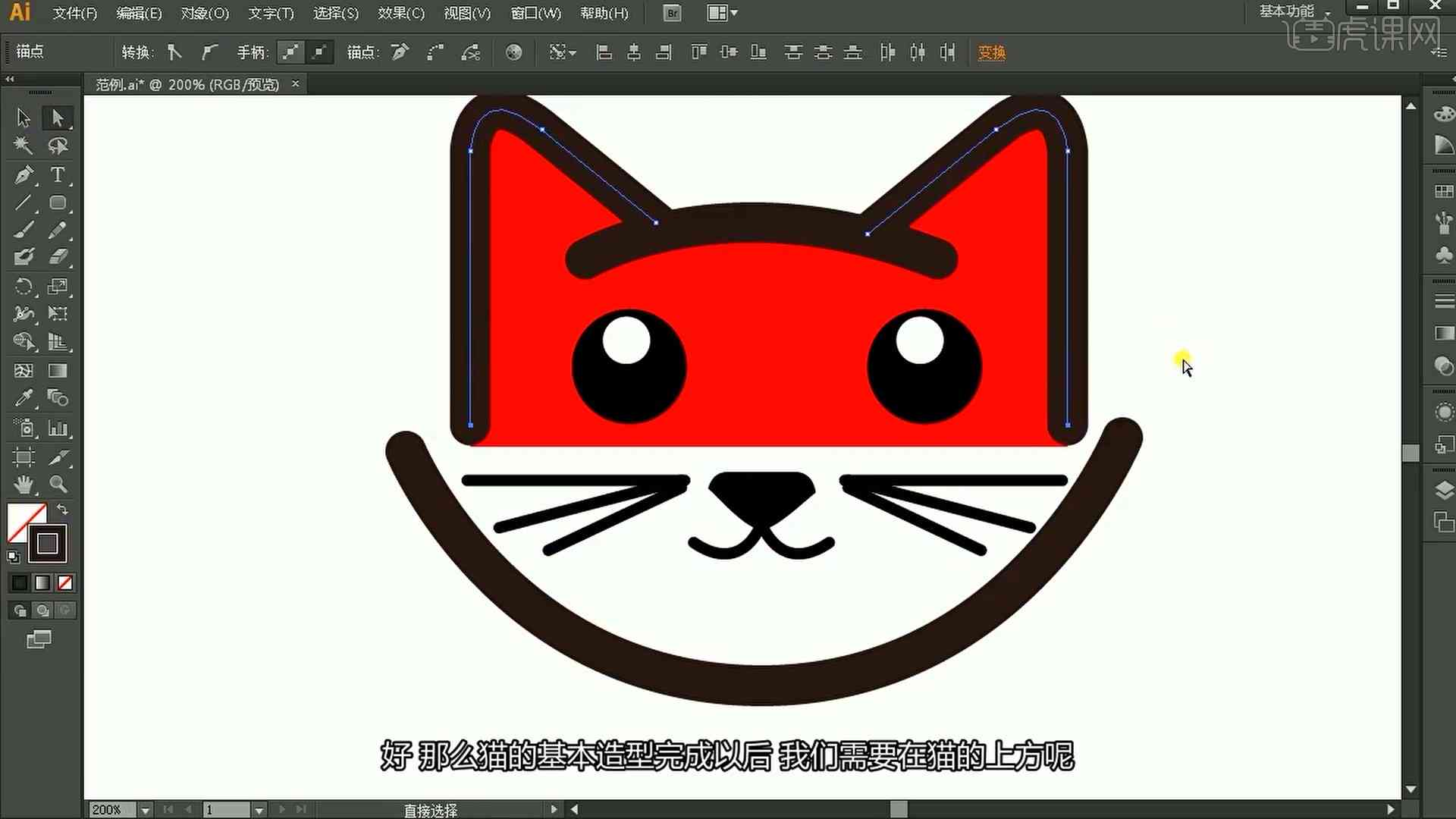Close the 范例.ai document tab
This screenshot has width=1456, height=819.
coord(296,83)
